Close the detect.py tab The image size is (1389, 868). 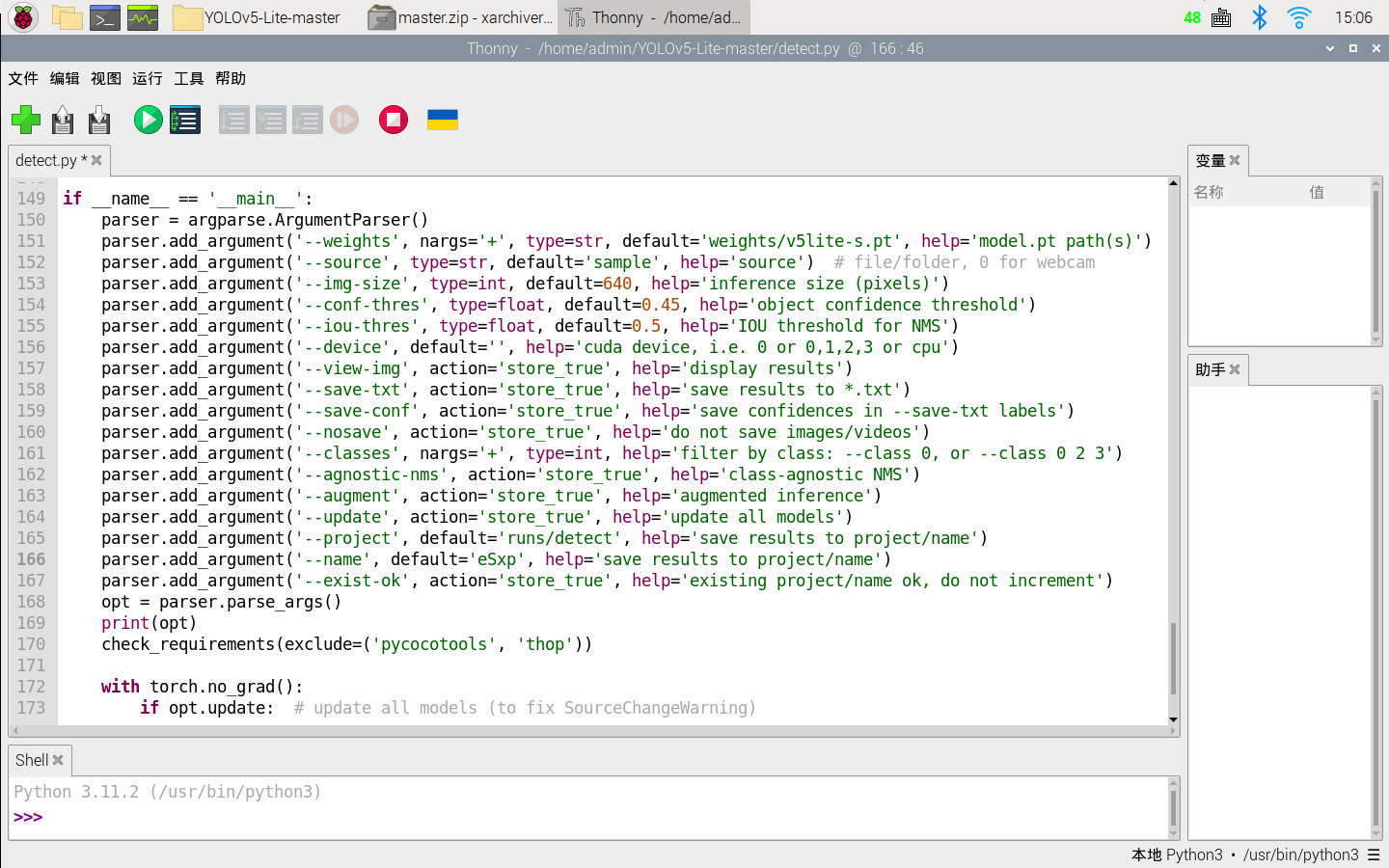(x=96, y=160)
